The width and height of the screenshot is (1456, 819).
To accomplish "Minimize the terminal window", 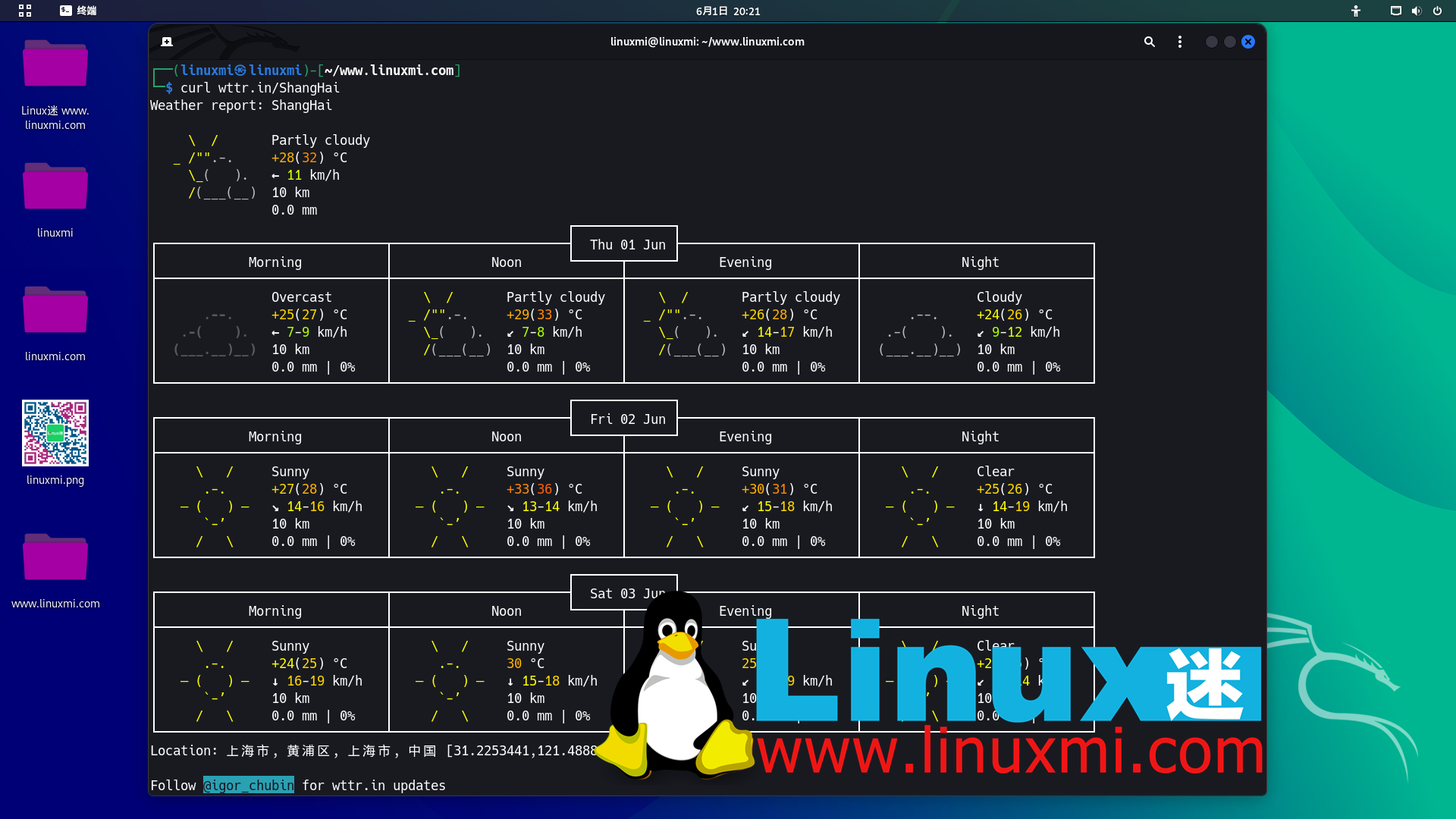I will pyautogui.click(x=1211, y=42).
